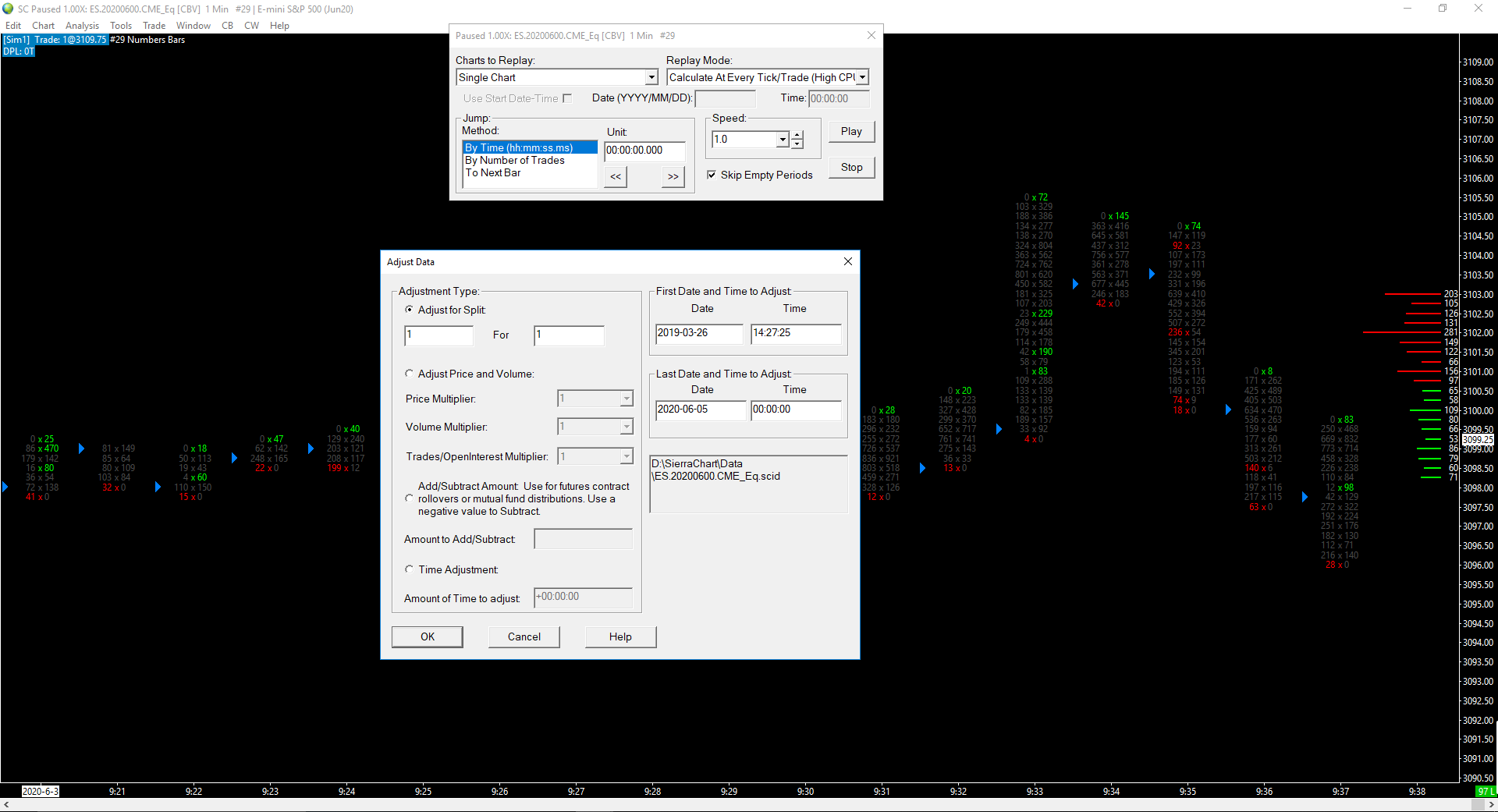Select the Time Adjustment radio option

pos(410,570)
